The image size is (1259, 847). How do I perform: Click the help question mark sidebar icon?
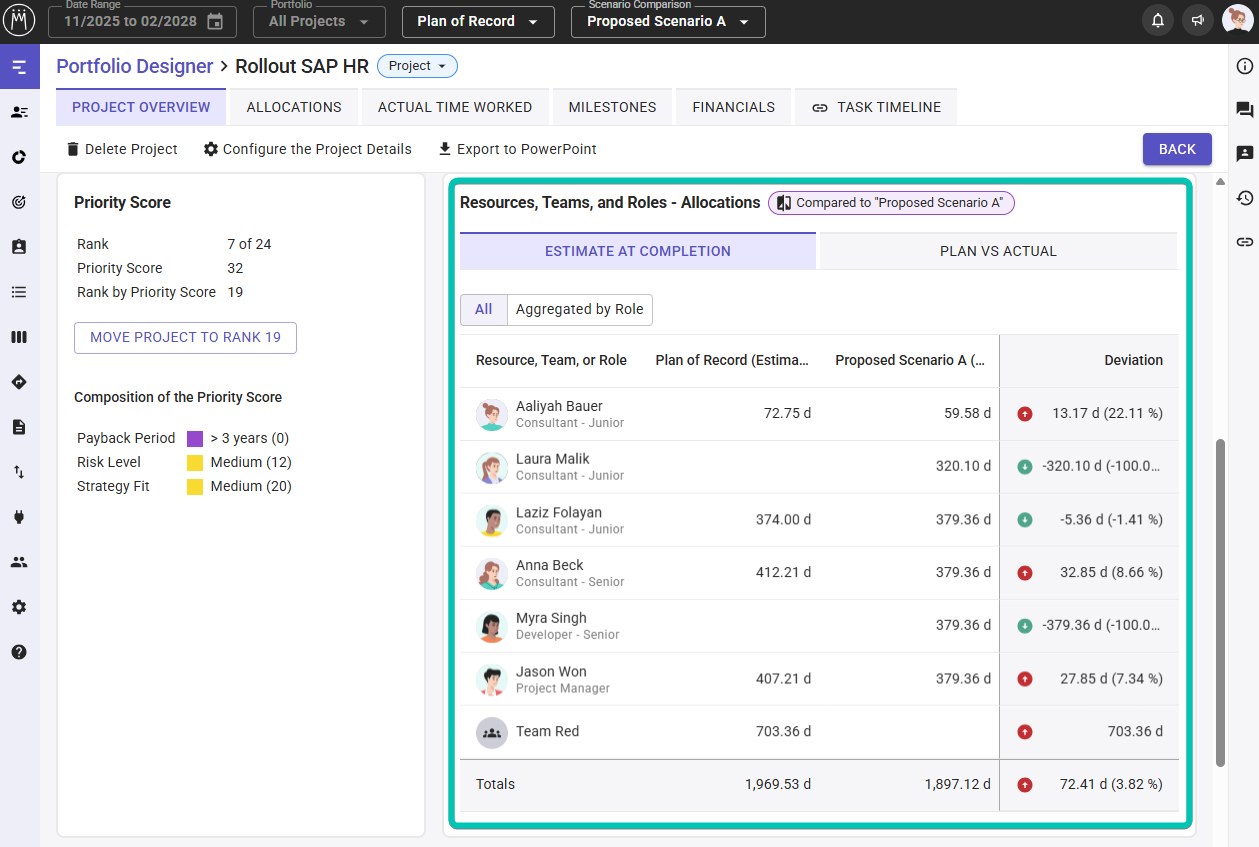19,652
